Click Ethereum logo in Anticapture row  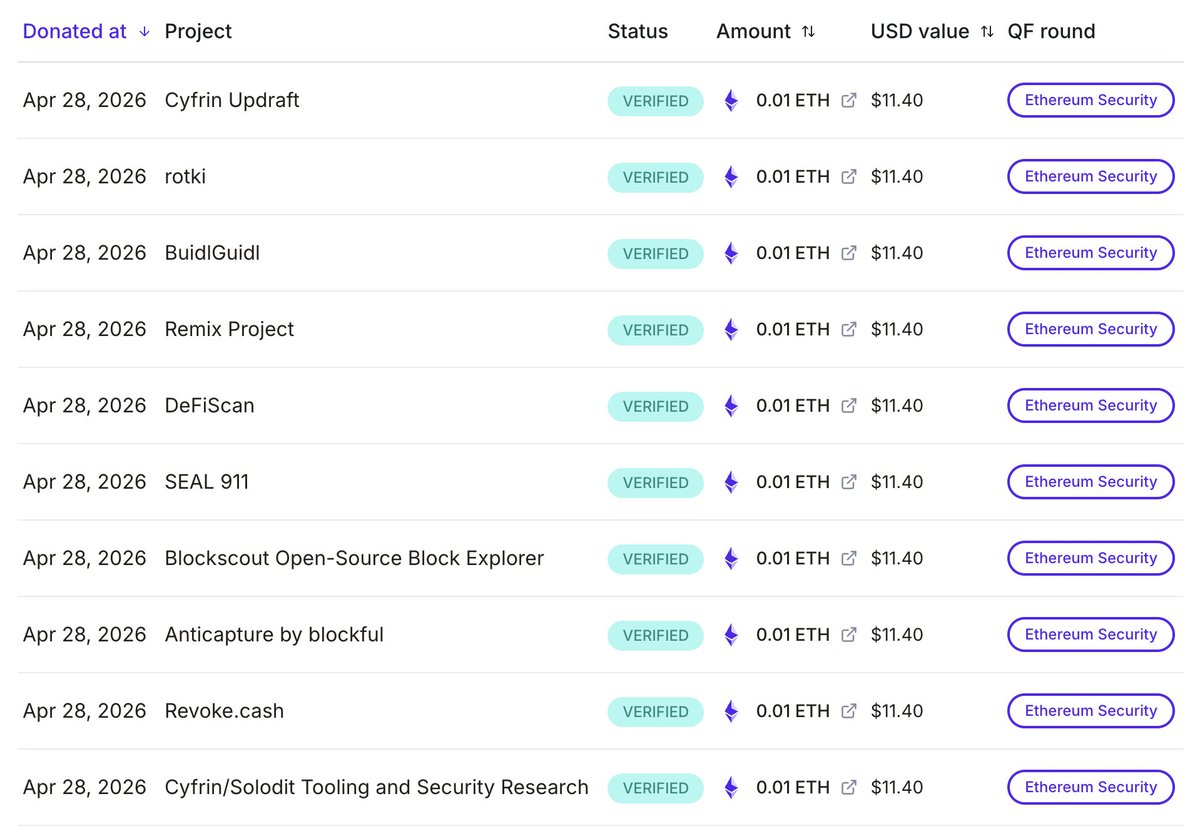coord(731,635)
